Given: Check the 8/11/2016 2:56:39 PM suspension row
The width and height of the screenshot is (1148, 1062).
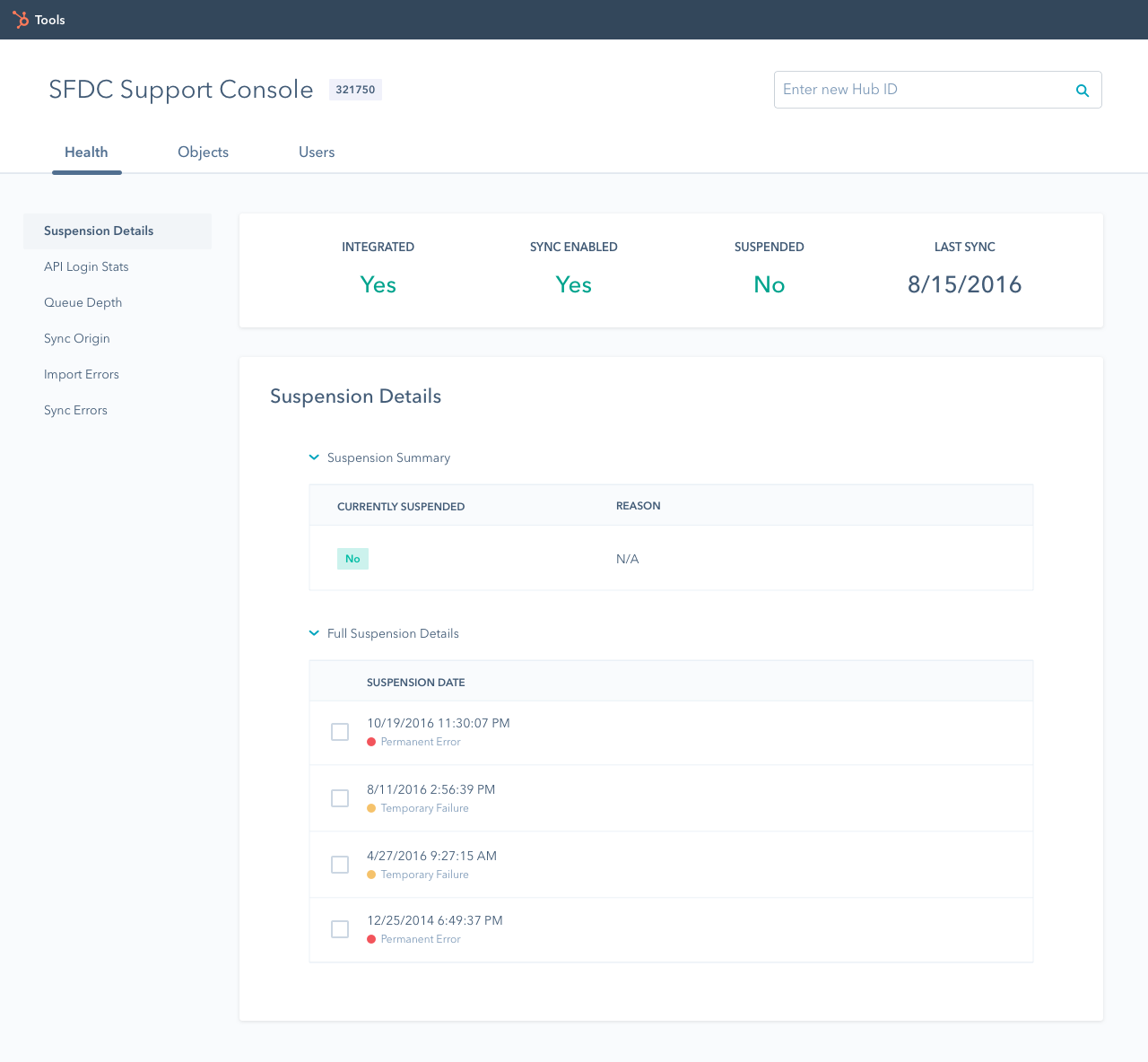Looking at the screenshot, I should (340, 798).
